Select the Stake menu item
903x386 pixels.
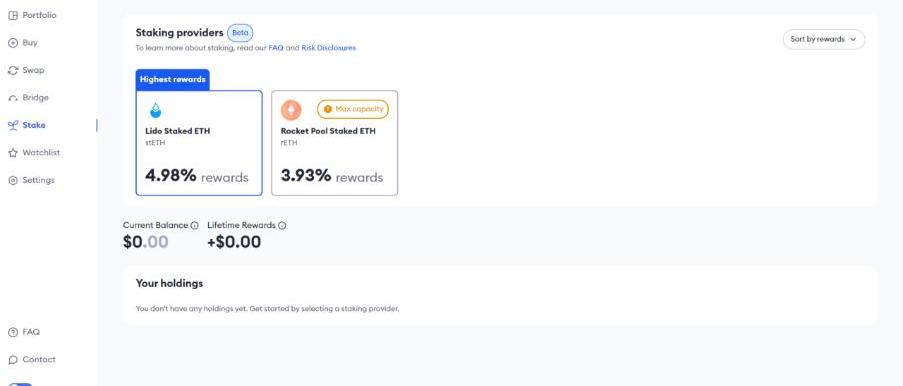33,125
